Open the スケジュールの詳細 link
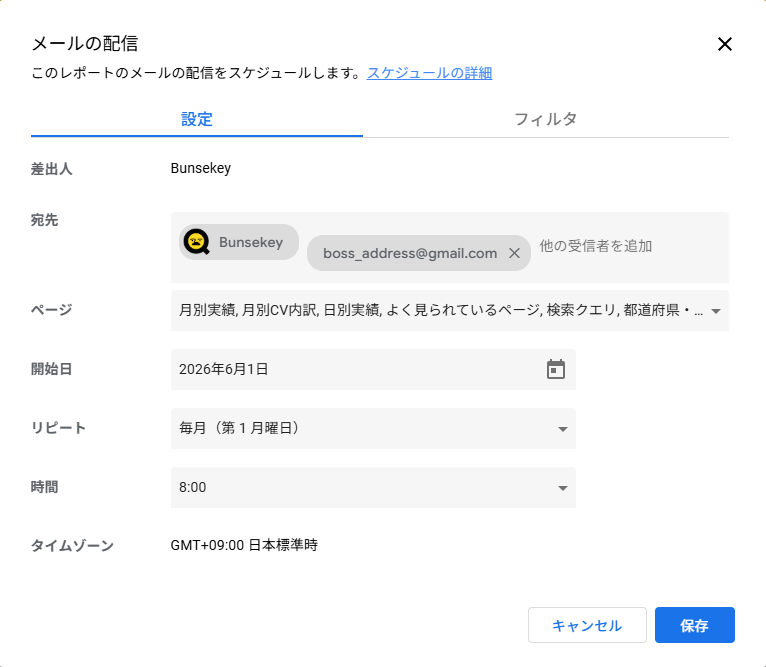The width and height of the screenshot is (766, 667). click(429, 73)
